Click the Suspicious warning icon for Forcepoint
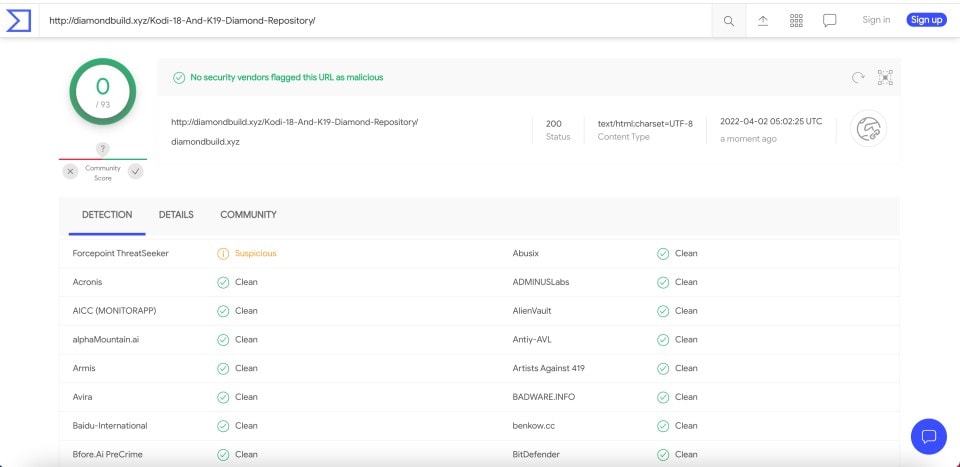The height and width of the screenshot is (467, 960). (223, 253)
